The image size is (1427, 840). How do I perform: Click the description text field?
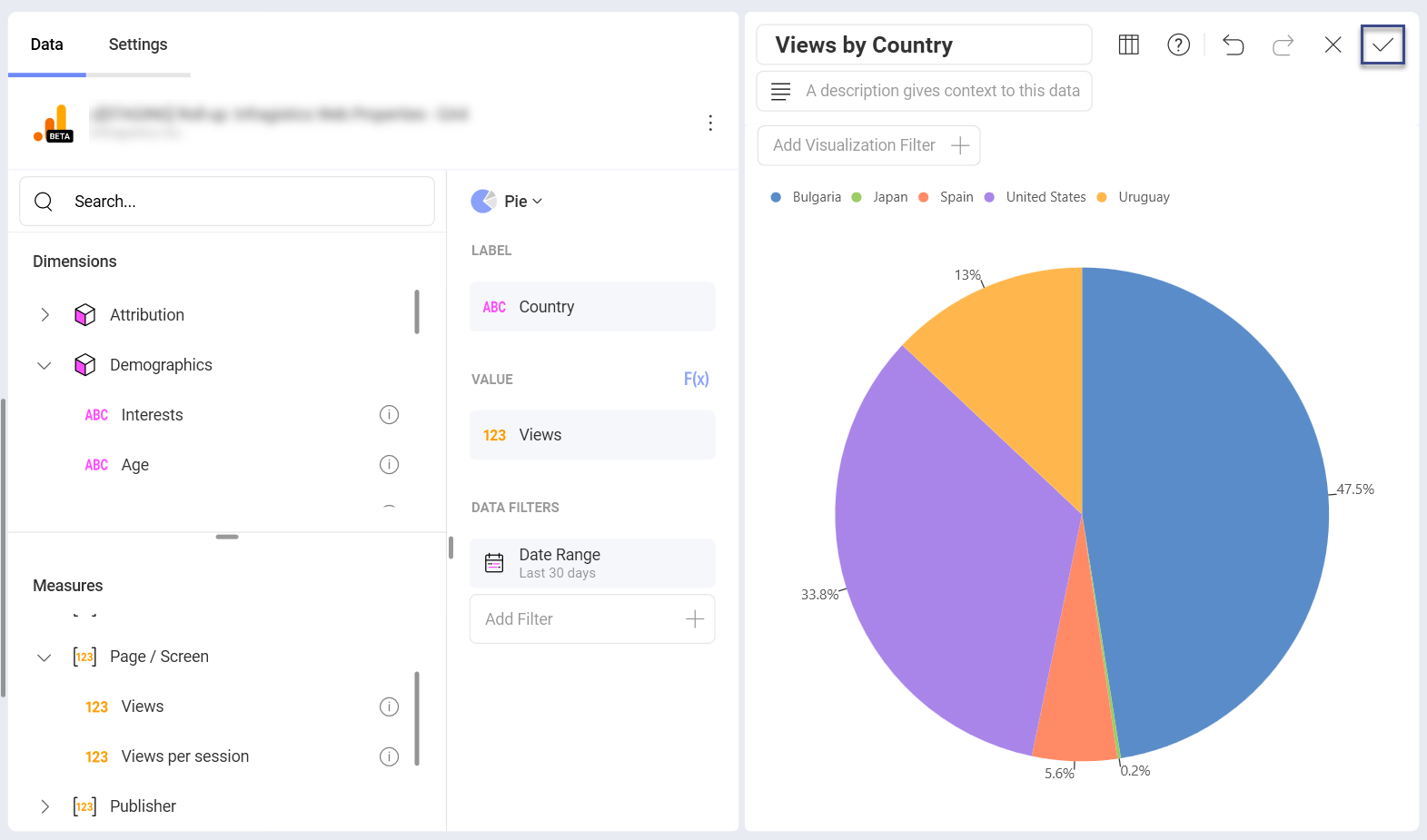pos(924,91)
